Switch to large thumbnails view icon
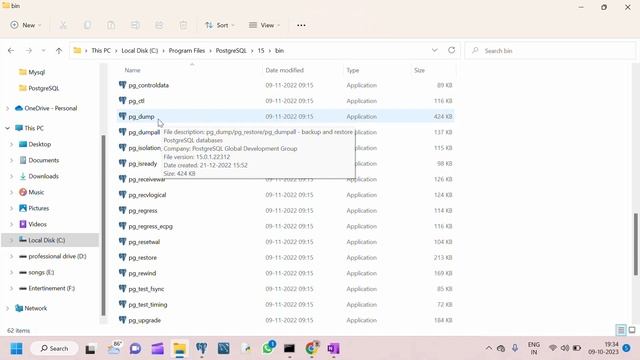Screen dimensions: 640x360 tap(632, 330)
